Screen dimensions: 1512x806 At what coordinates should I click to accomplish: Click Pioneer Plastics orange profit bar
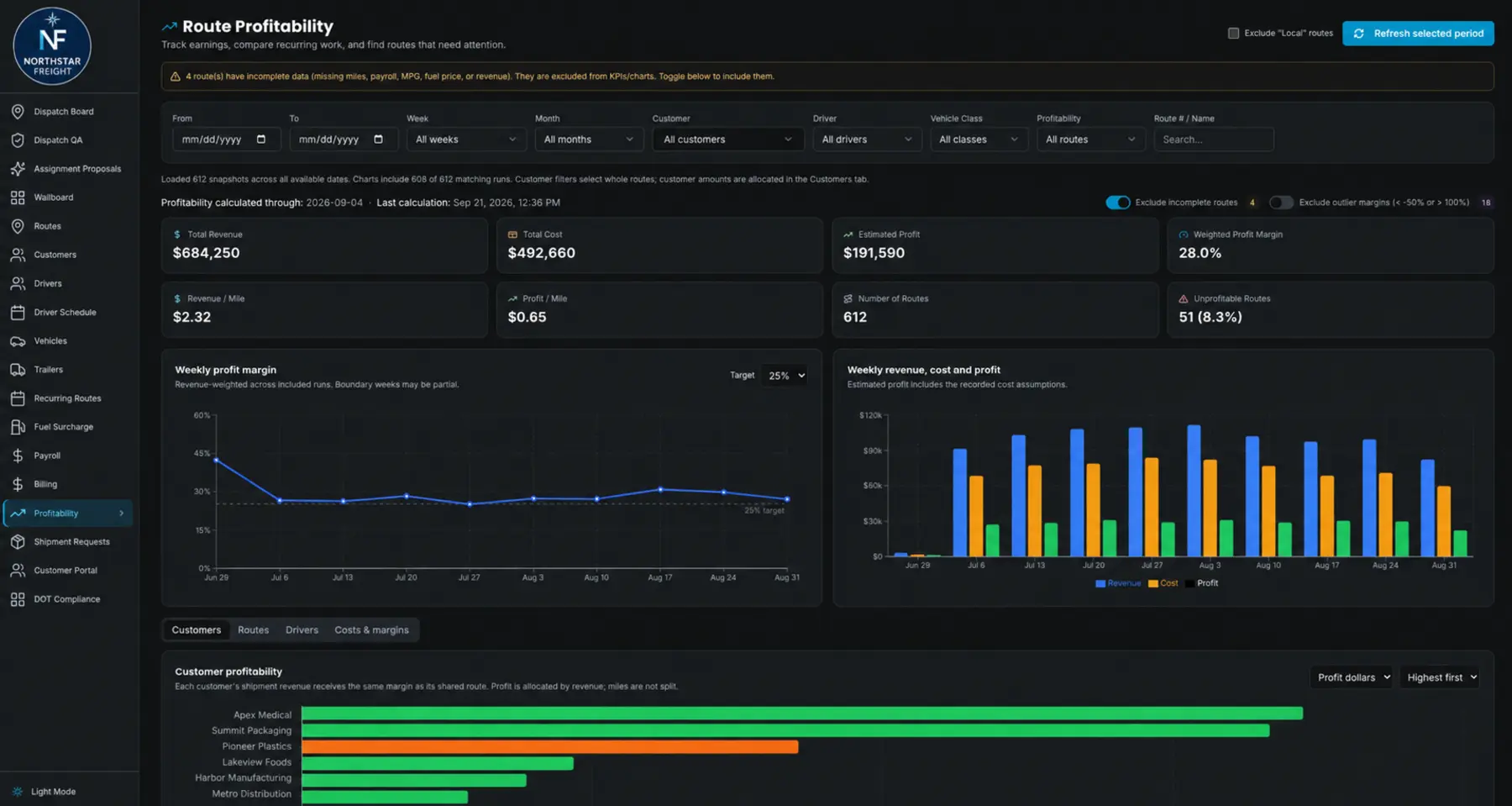[x=549, y=746]
